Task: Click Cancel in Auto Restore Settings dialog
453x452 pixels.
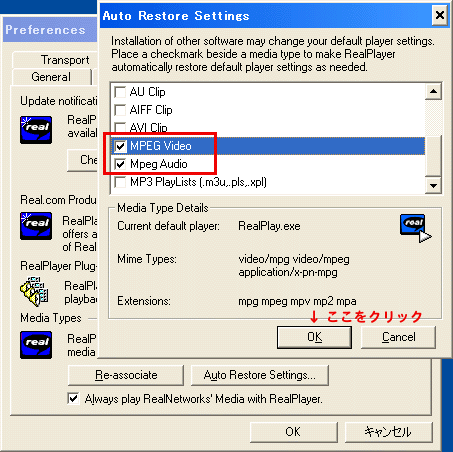Action: (x=398, y=337)
